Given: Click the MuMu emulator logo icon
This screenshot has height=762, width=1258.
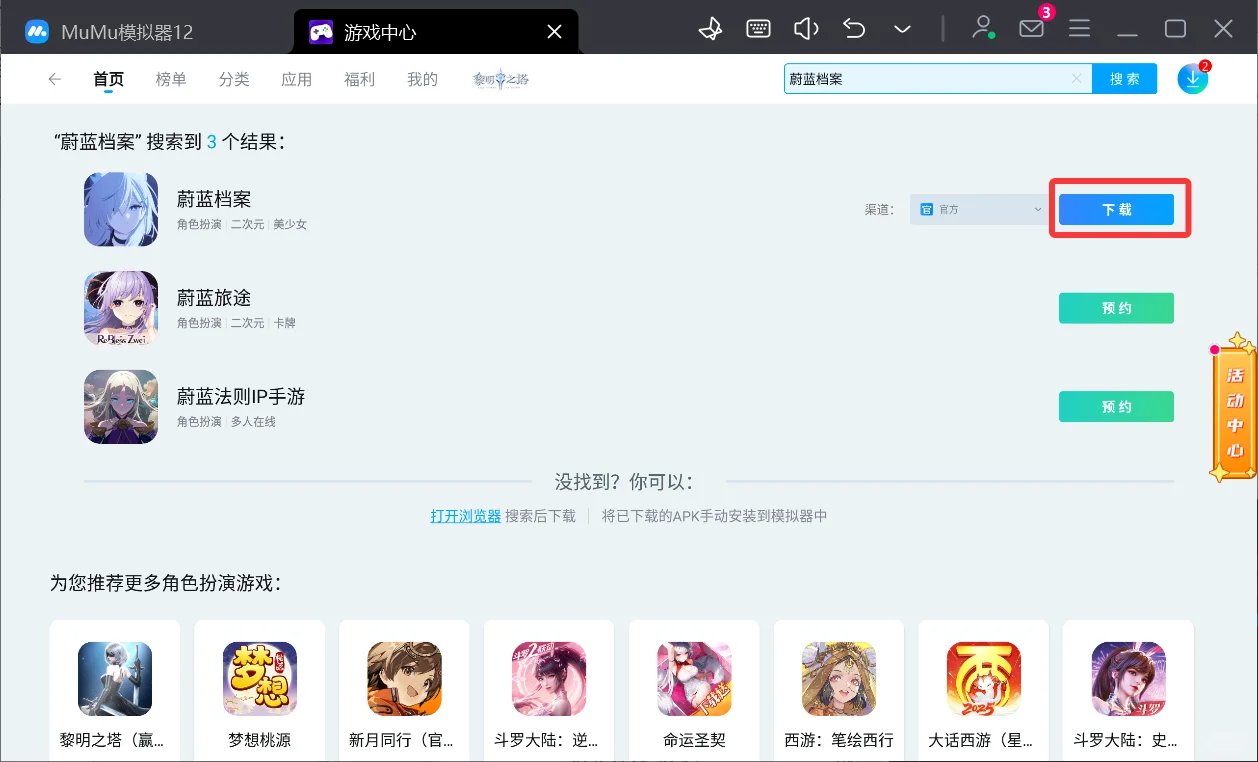Looking at the screenshot, I should (37, 32).
